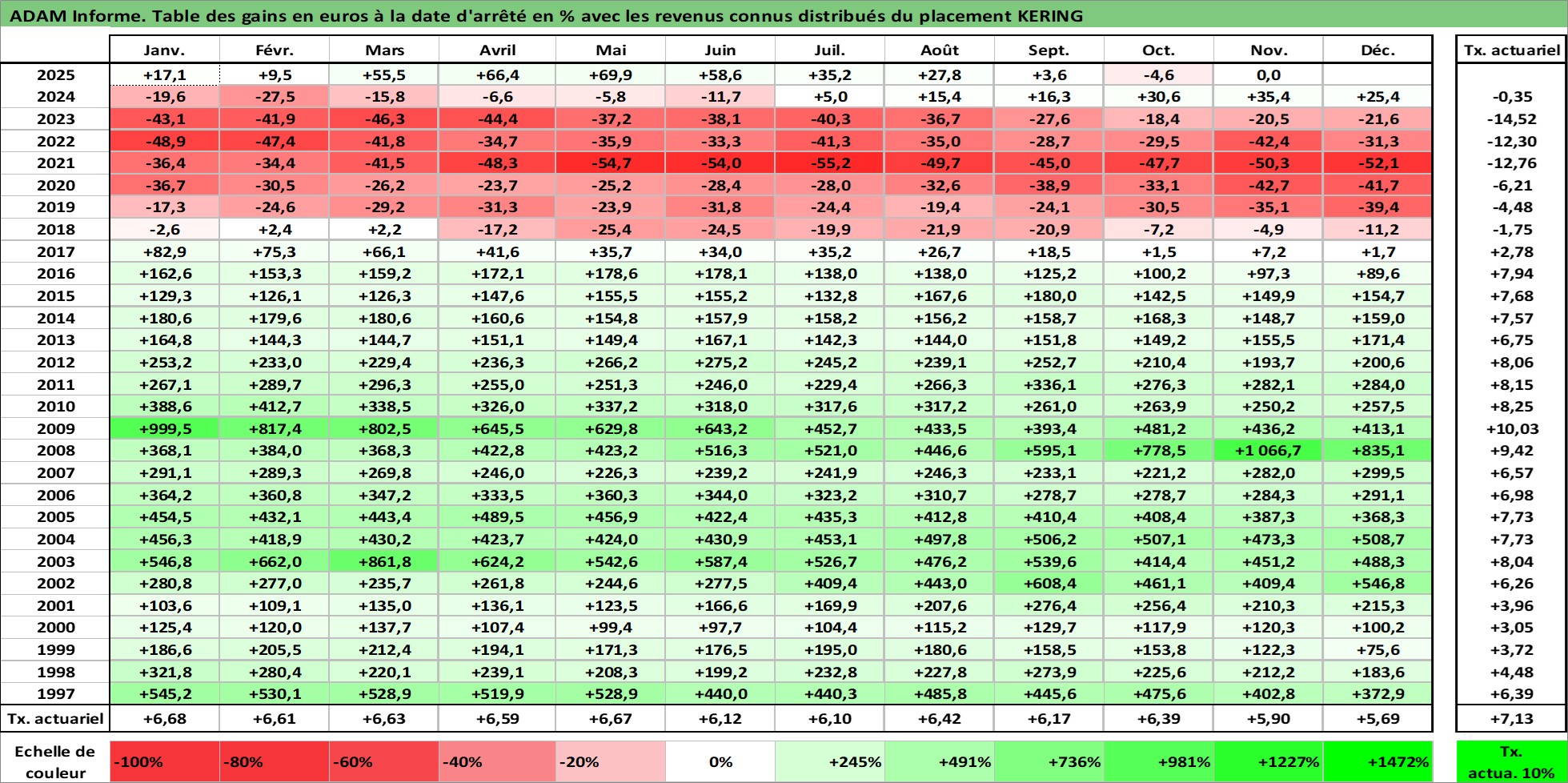Select the -100% red legend swatch

click(x=164, y=761)
